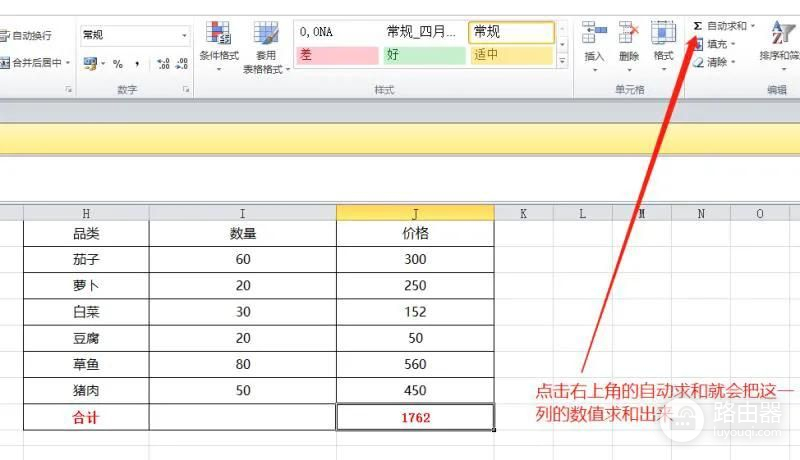
Task: Click the 品类 header cell
Action: 86,234
